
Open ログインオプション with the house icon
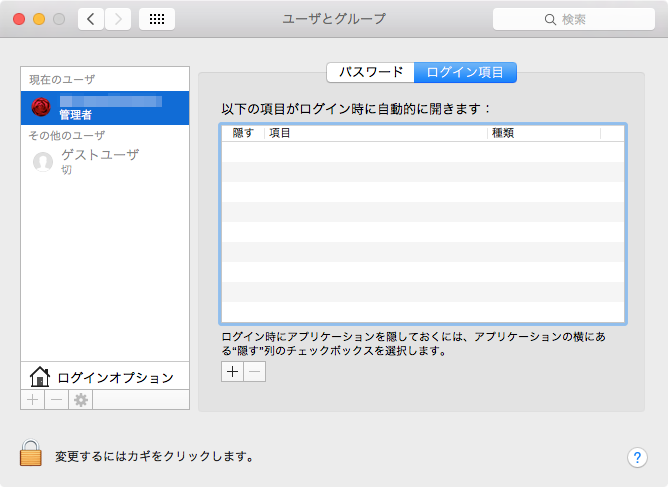point(40,377)
